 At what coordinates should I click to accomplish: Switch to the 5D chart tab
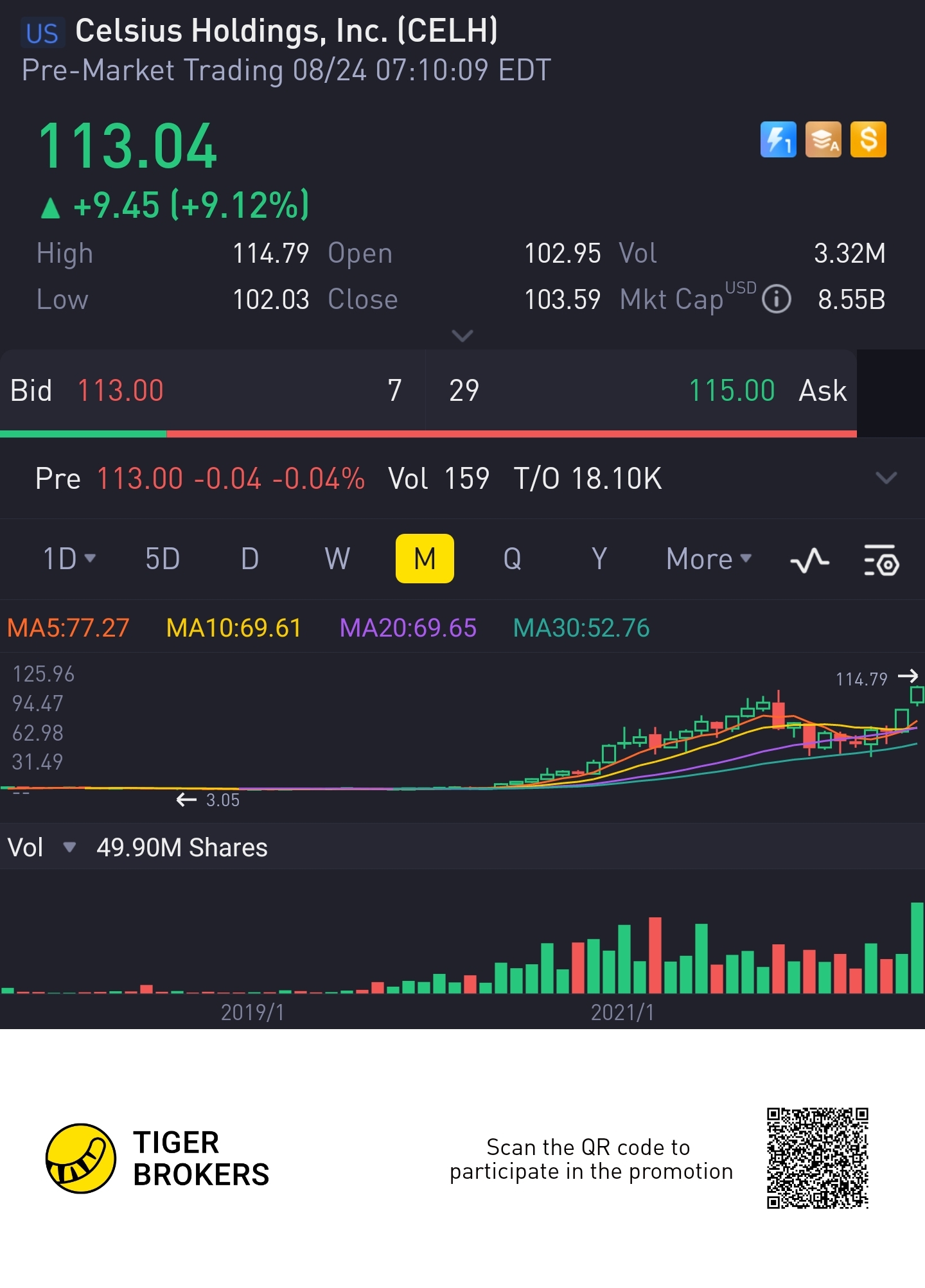[x=163, y=559]
